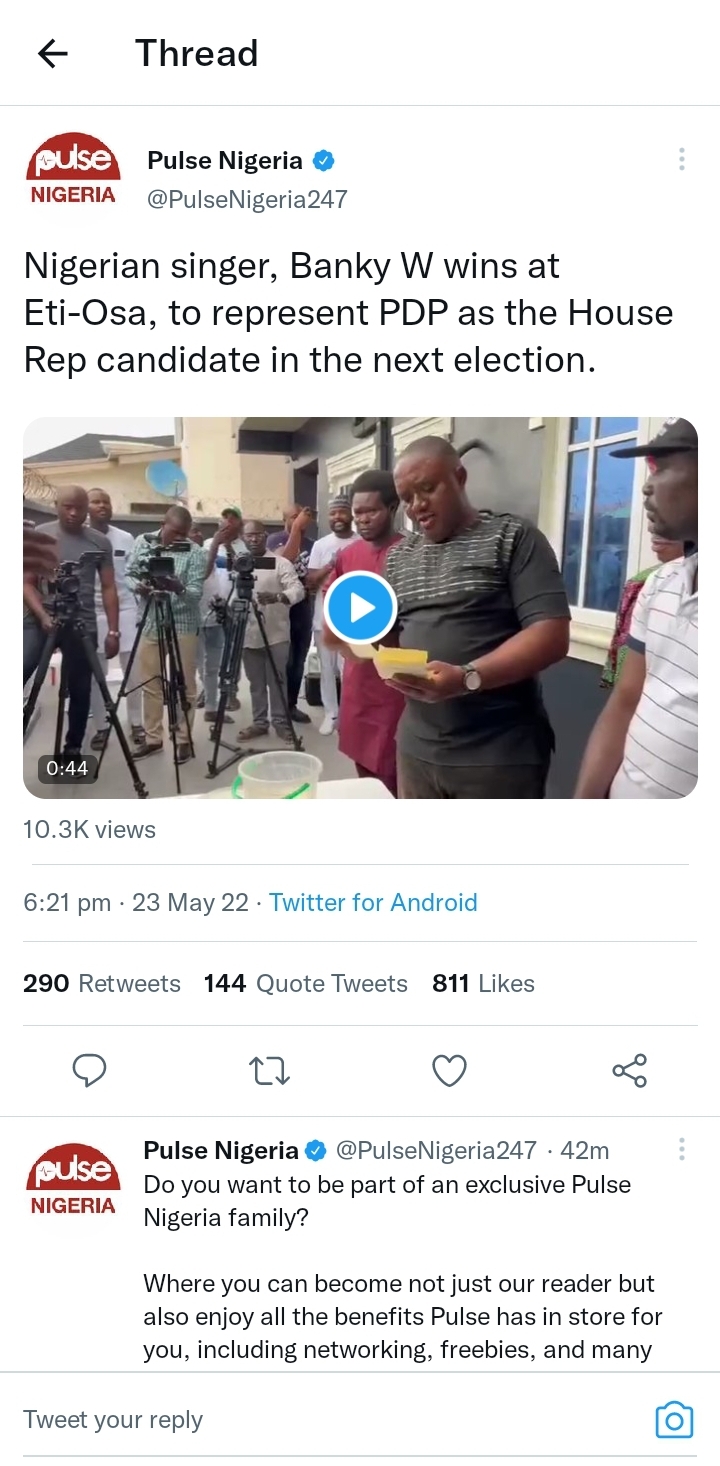The height and width of the screenshot is (1466, 720).
Task: Open the main tweet's three-dot overflow menu
Action: coord(681,159)
